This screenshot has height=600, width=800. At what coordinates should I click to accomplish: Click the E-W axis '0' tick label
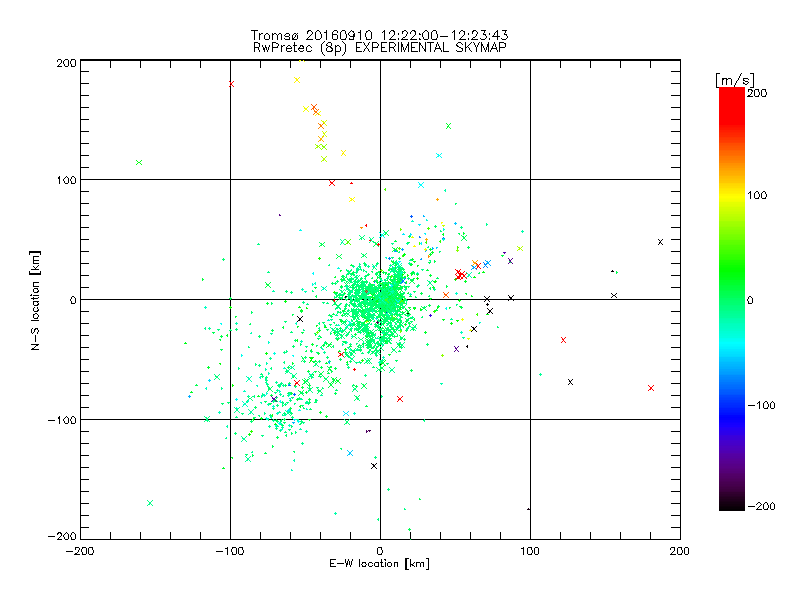tap(380, 551)
